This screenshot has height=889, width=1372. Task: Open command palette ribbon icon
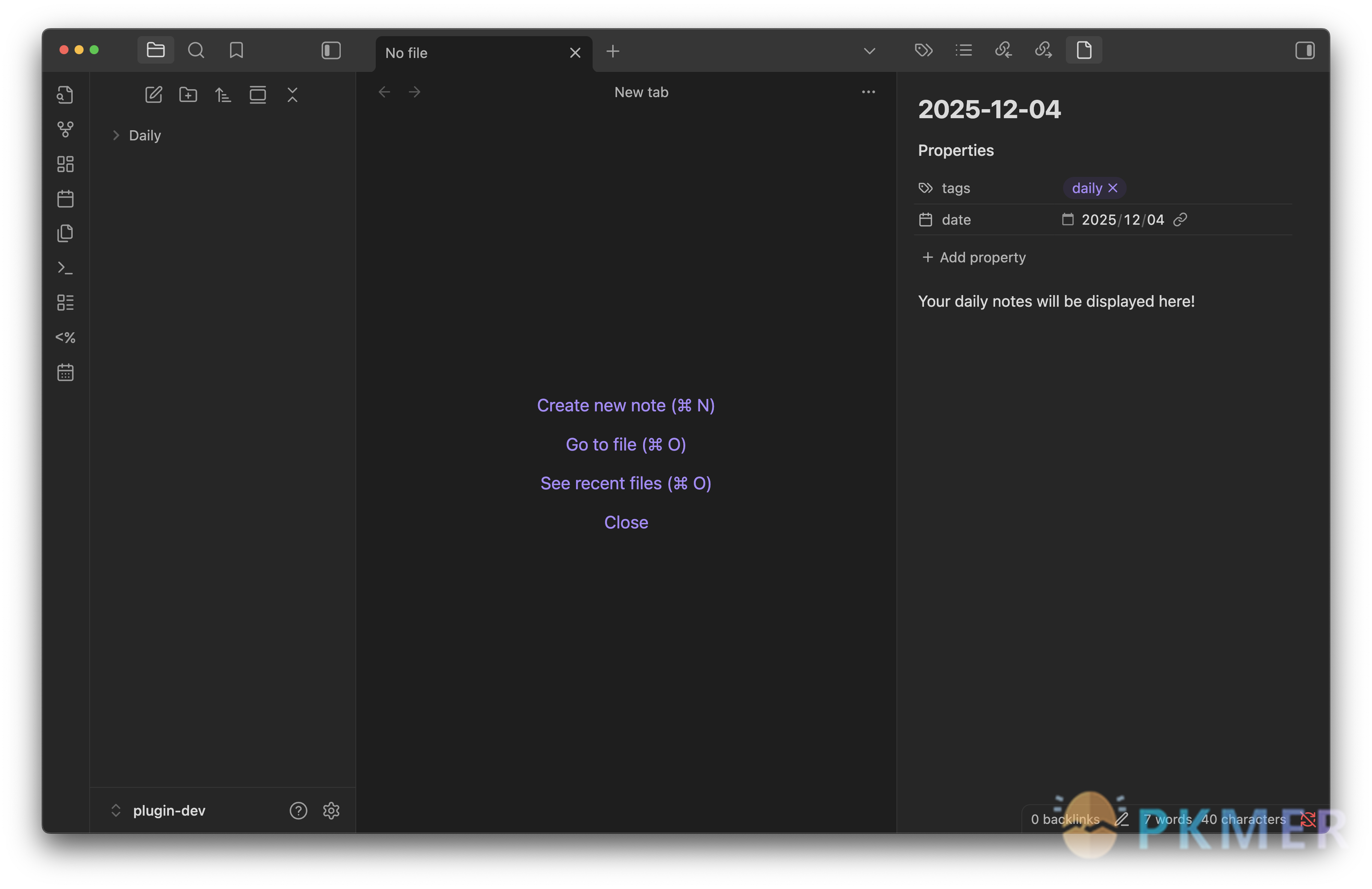66,268
